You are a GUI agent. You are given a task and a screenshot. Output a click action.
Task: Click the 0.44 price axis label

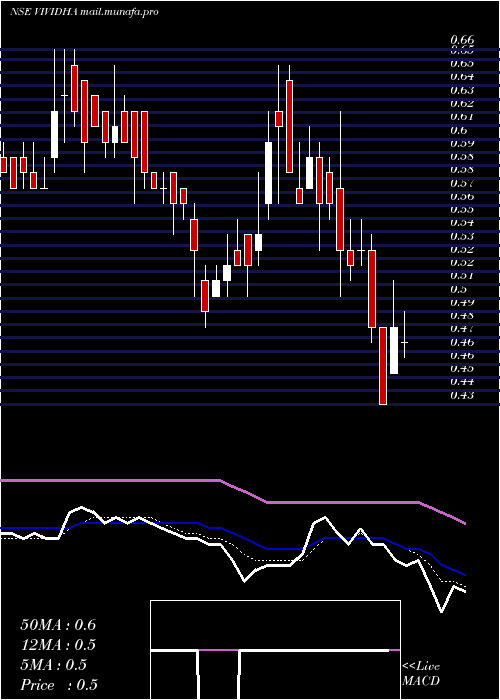tap(462, 382)
